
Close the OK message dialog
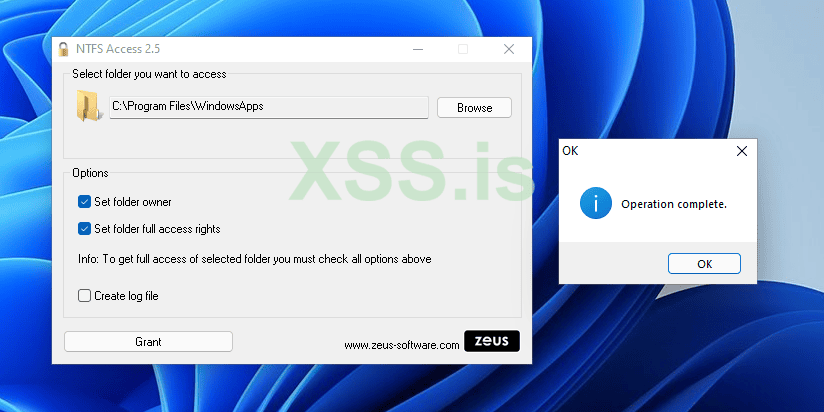(741, 151)
